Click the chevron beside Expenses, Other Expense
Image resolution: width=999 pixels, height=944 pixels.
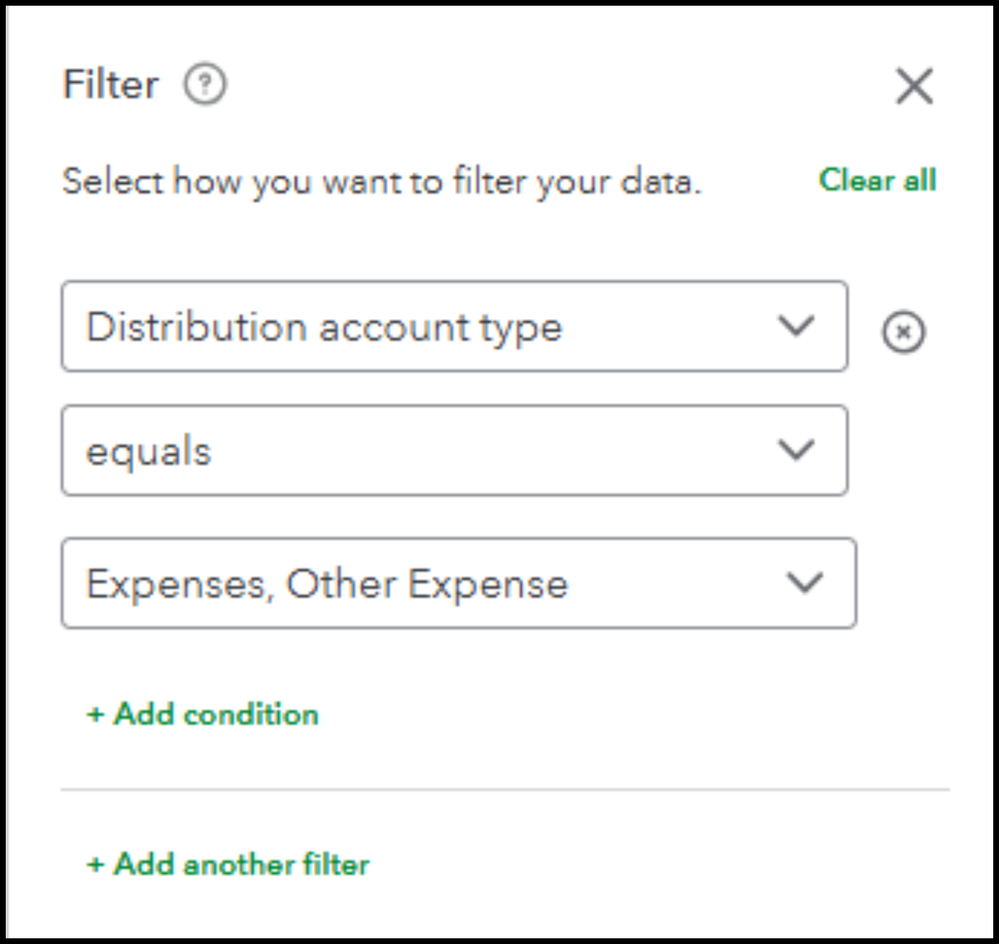(804, 584)
